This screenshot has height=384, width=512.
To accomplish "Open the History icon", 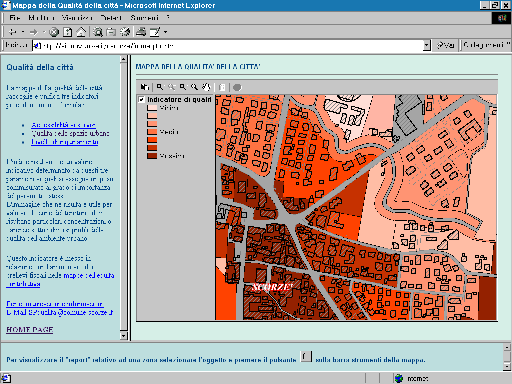I will coord(125,32).
